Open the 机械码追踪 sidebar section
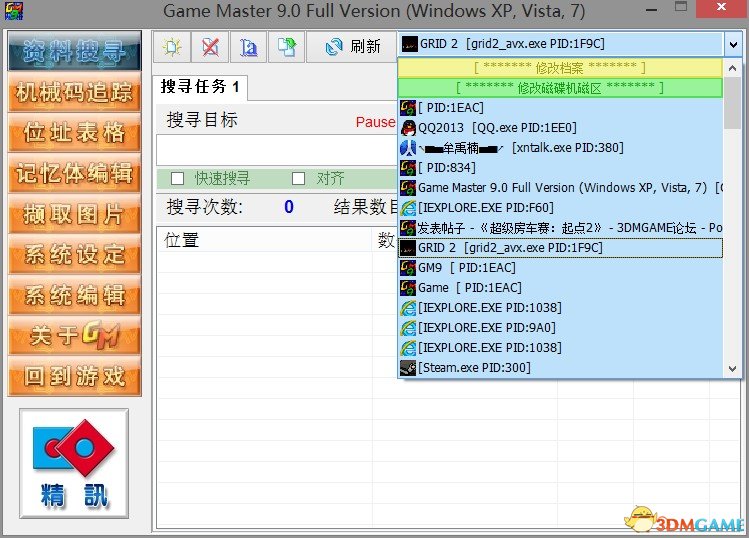The width and height of the screenshot is (749, 538). click(x=75, y=92)
